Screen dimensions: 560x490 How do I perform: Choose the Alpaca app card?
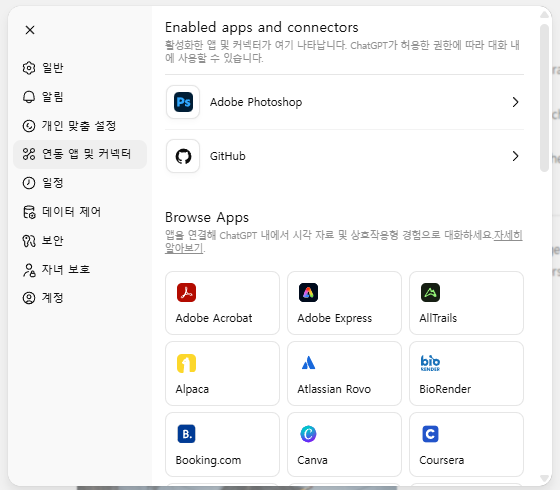222,374
